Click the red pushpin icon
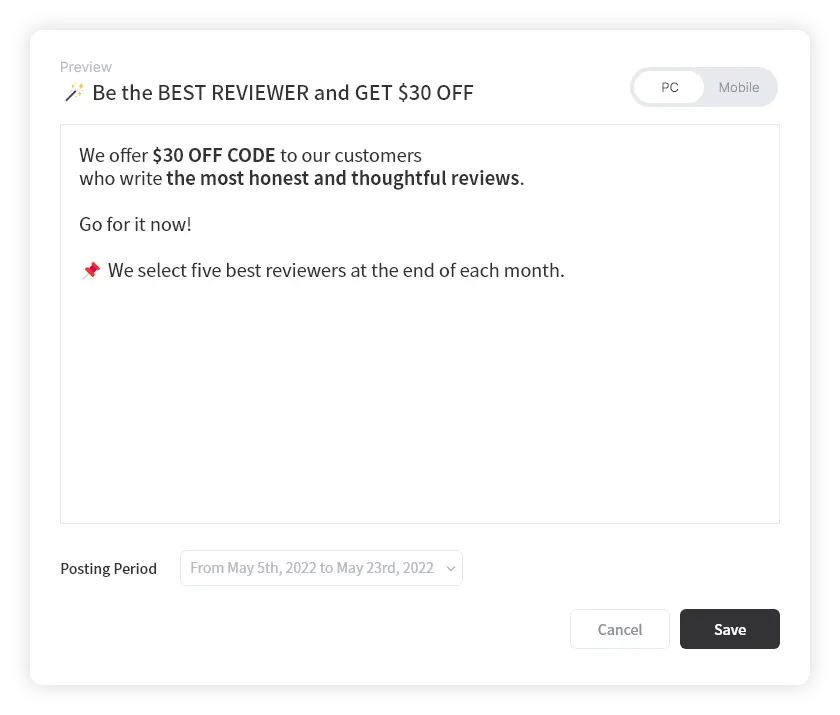 coord(90,270)
